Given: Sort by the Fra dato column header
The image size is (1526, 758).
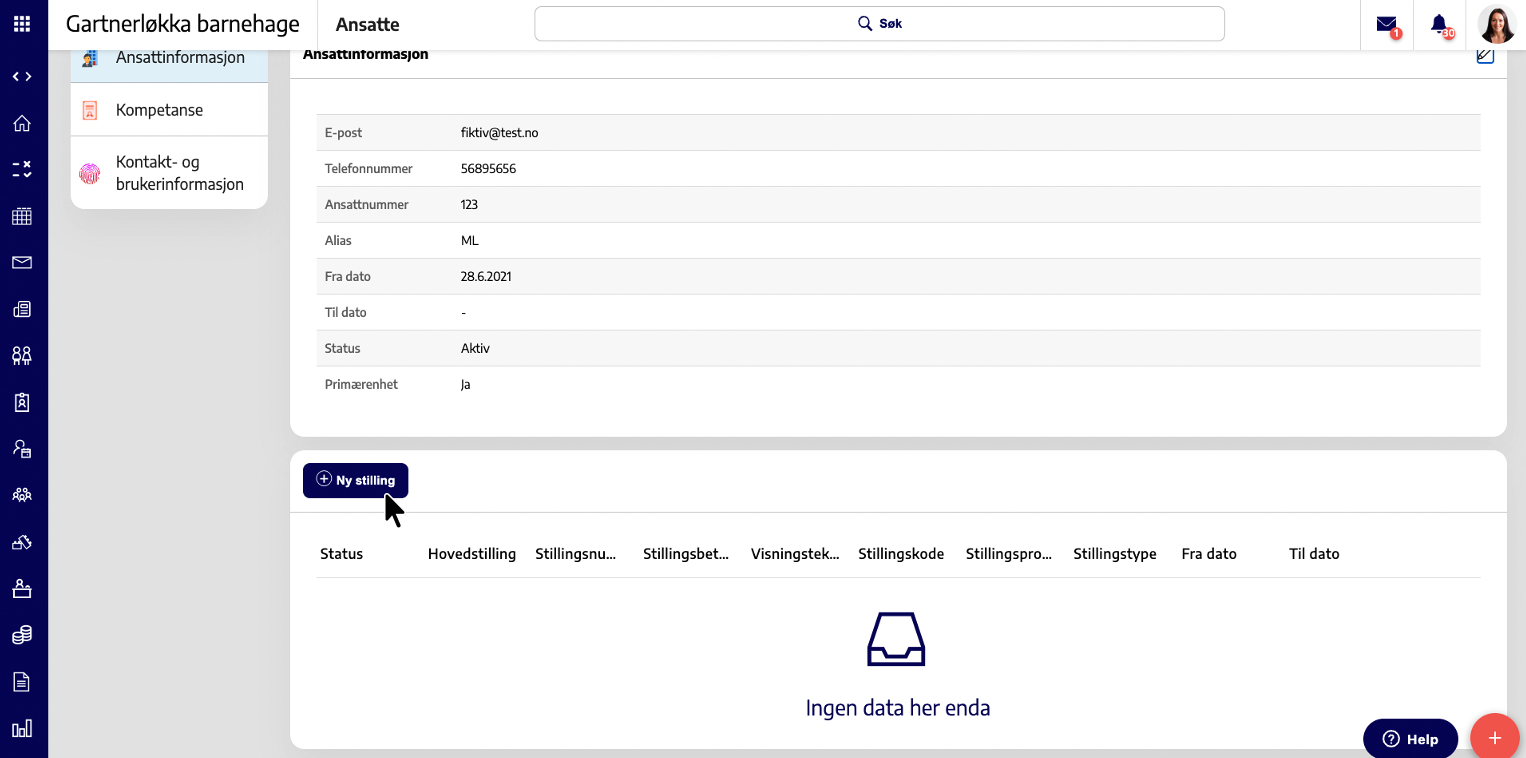Looking at the screenshot, I should 1209,554.
